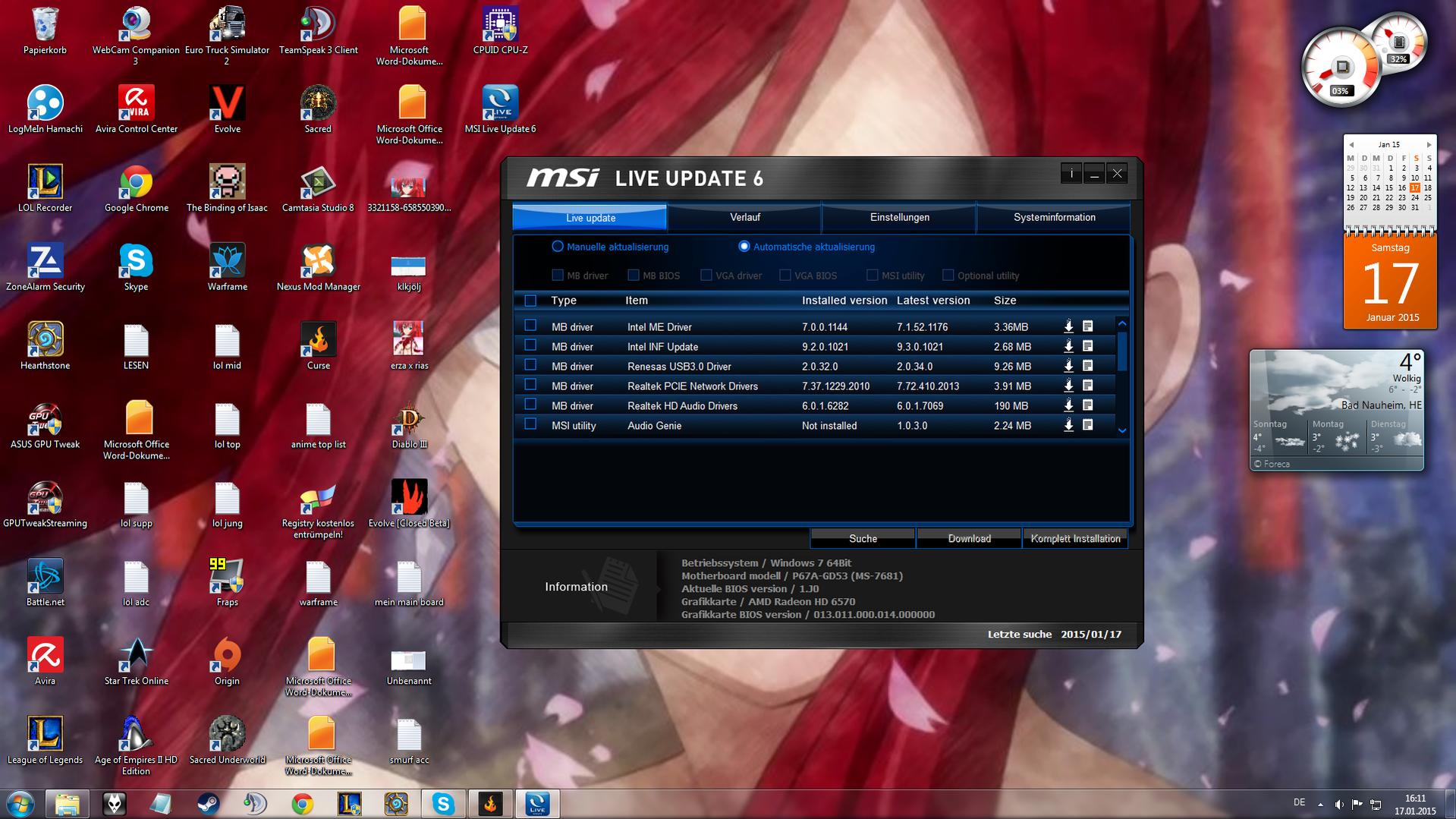This screenshot has height=819, width=1456.
Task: Click the Komplett Installation button
Action: click(1075, 538)
